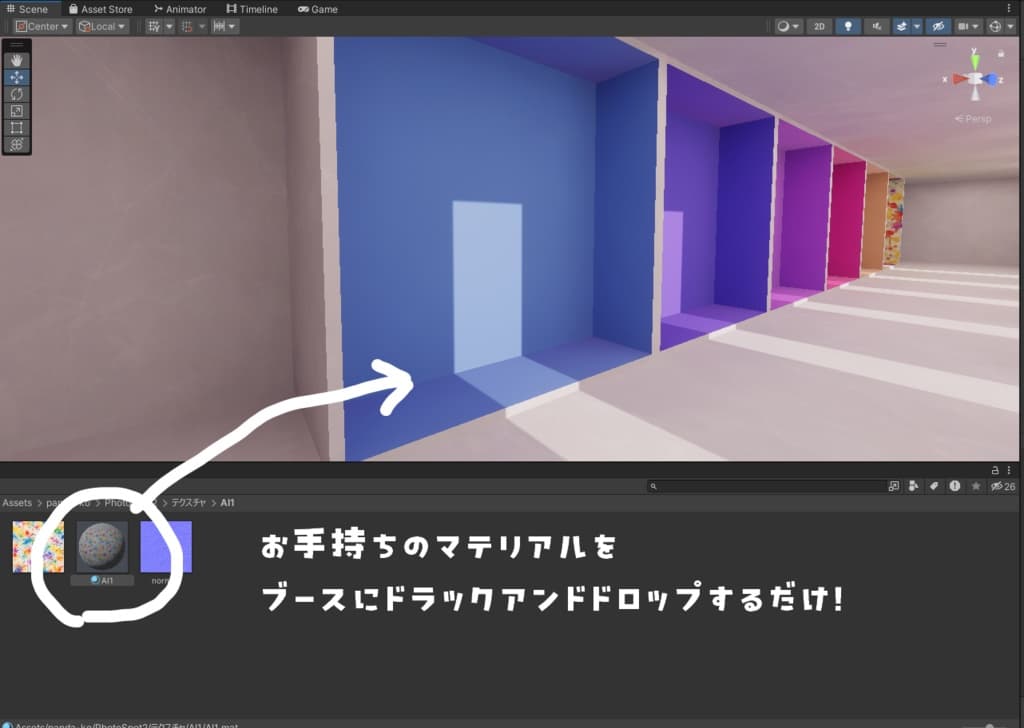Open the Center pivot dropdown
This screenshot has height=728, width=1024.
click(40, 26)
